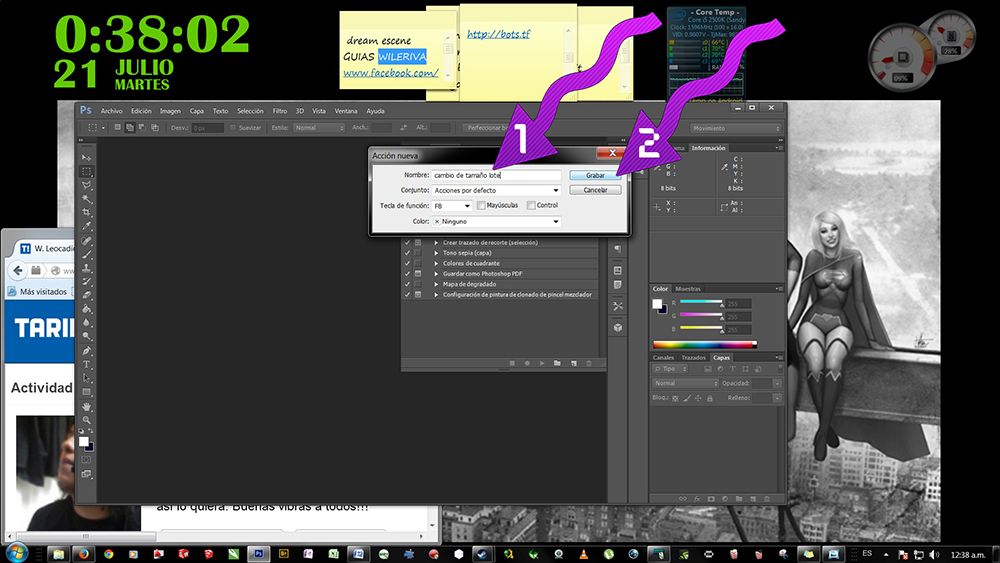
Task: Toggle checkmark for 'Guardar como Photoshop PDF' action
Action: pos(407,274)
